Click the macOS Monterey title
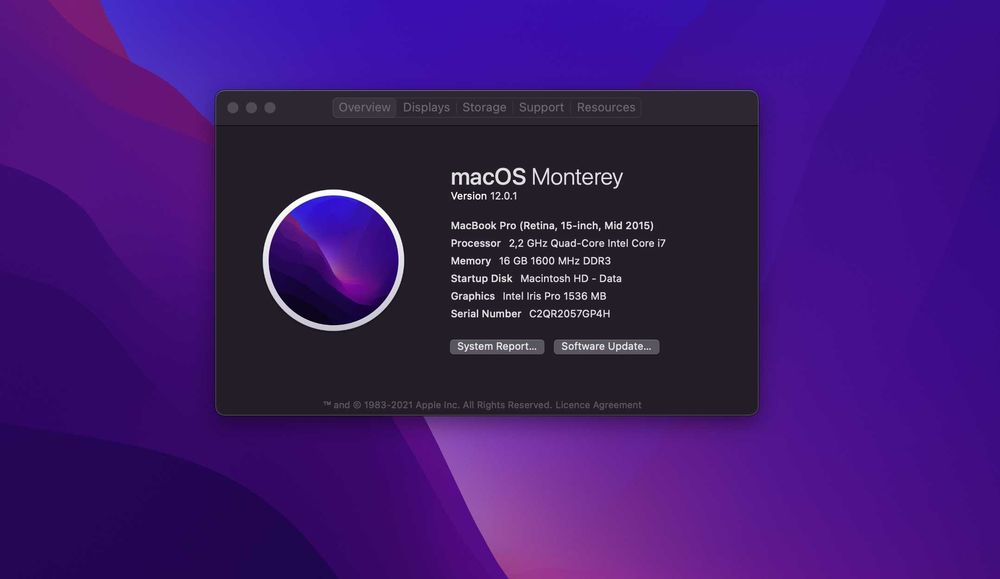The height and width of the screenshot is (579, 1000). click(x=536, y=177)
